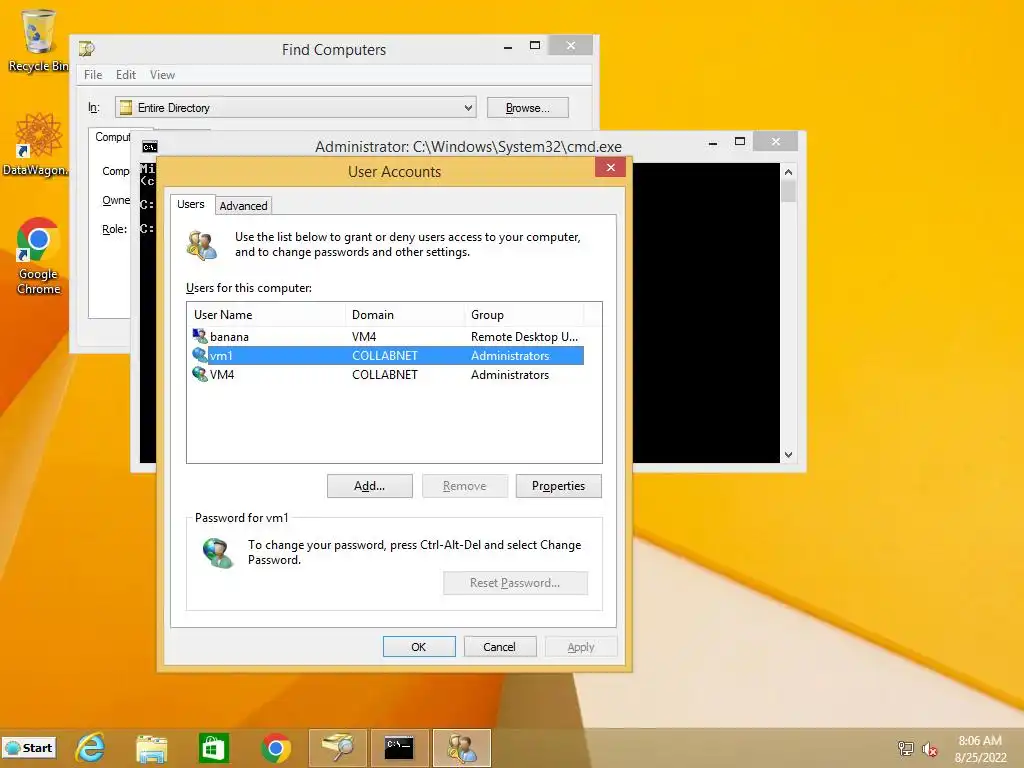Open Properties for the selected user
Viewport: 1024px width, 768px height.
point(558,486)
